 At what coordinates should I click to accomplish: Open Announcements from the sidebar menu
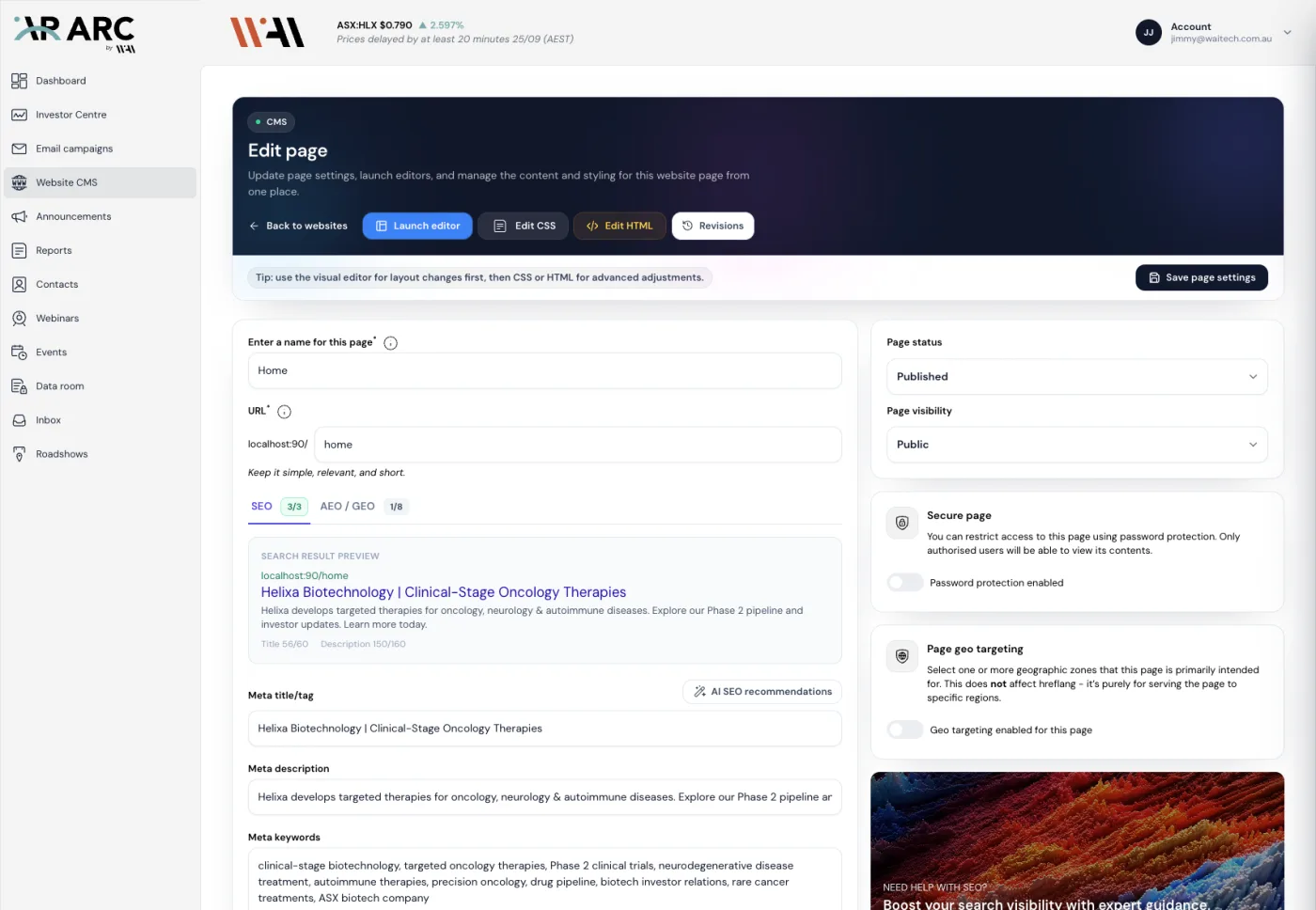tap(101, 216)
